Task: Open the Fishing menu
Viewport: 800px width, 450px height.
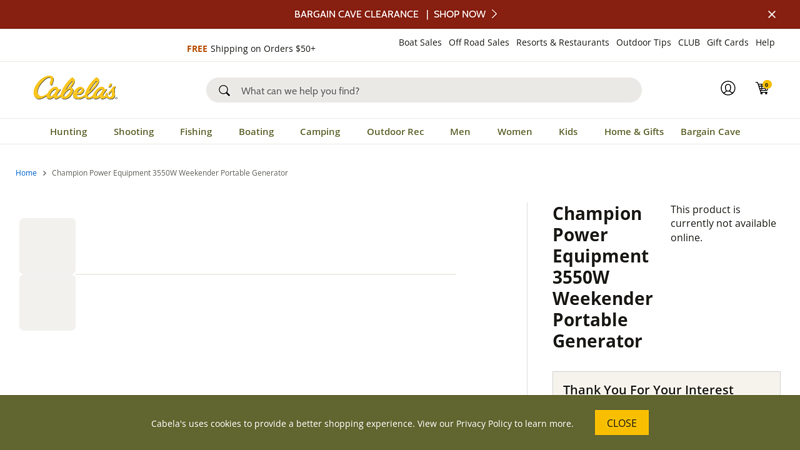Action: pos(196,132)
